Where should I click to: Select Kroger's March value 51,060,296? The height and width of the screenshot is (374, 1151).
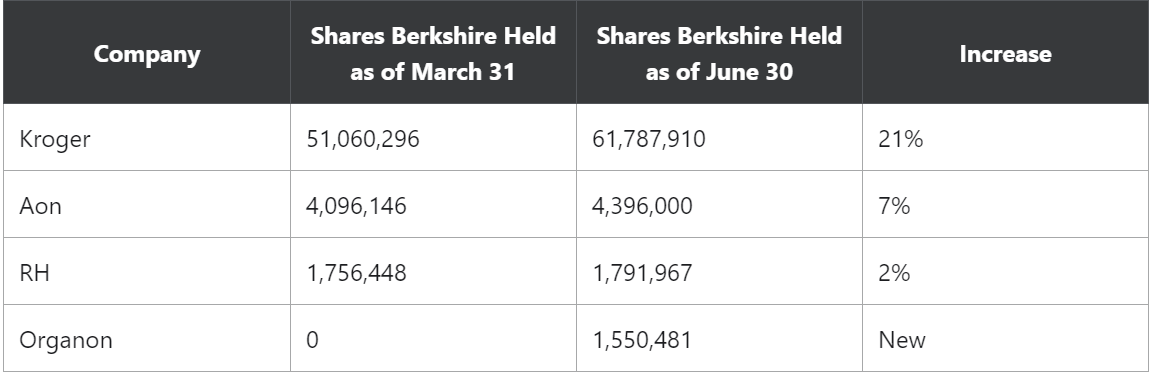[433, 138]
